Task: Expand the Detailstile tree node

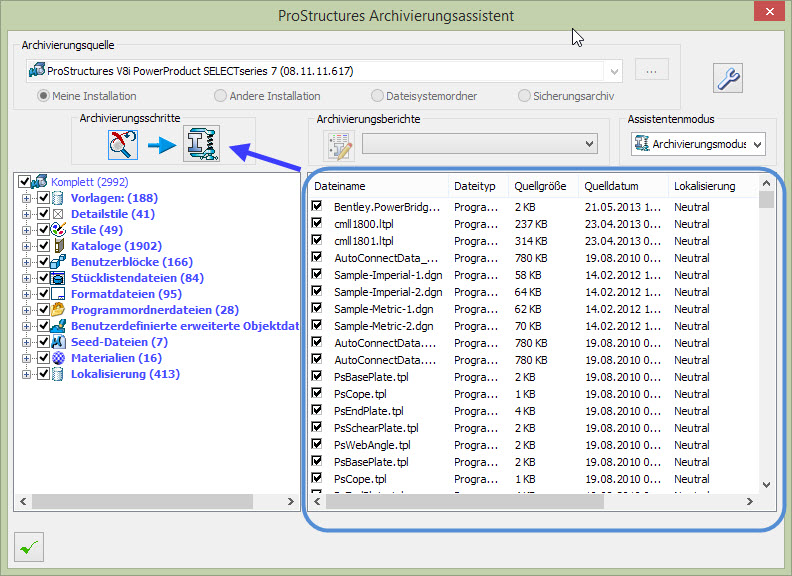Action: (26, 214)
